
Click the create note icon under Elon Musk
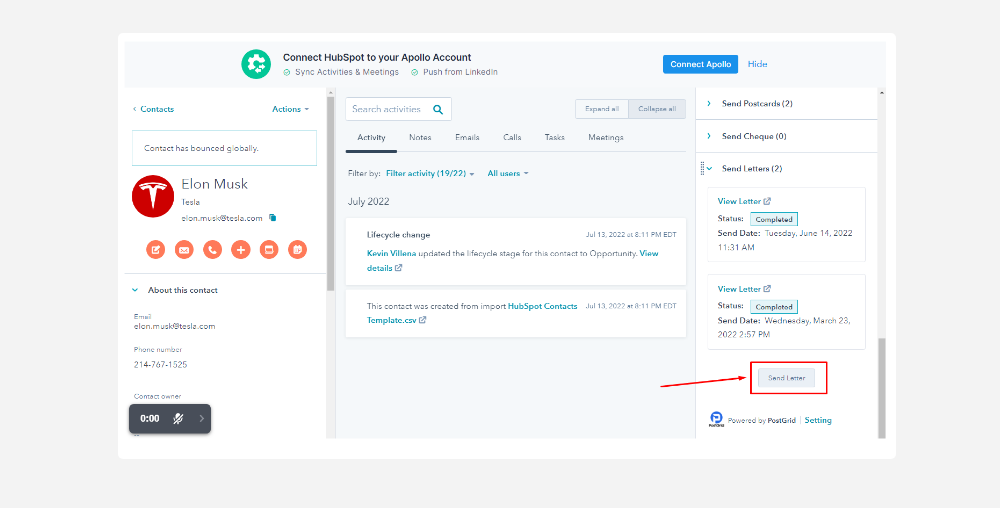(x=156, y=250)
